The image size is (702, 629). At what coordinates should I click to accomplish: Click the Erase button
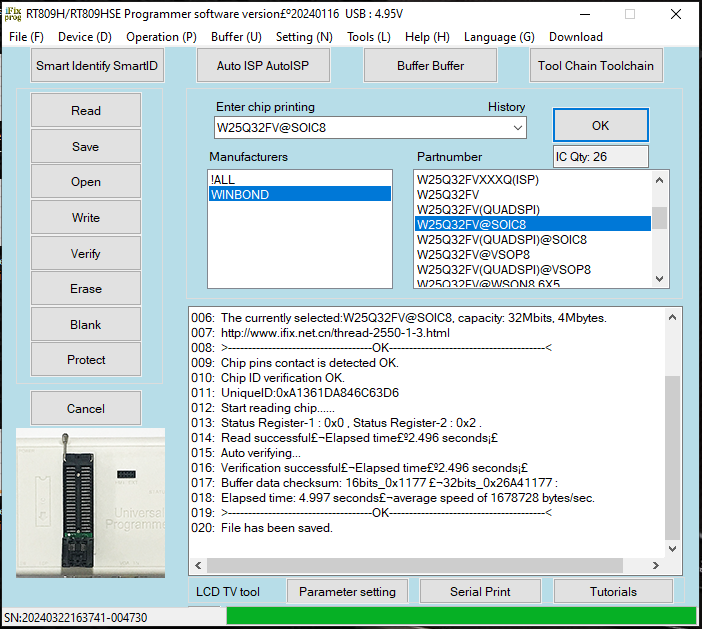point(86,289)
